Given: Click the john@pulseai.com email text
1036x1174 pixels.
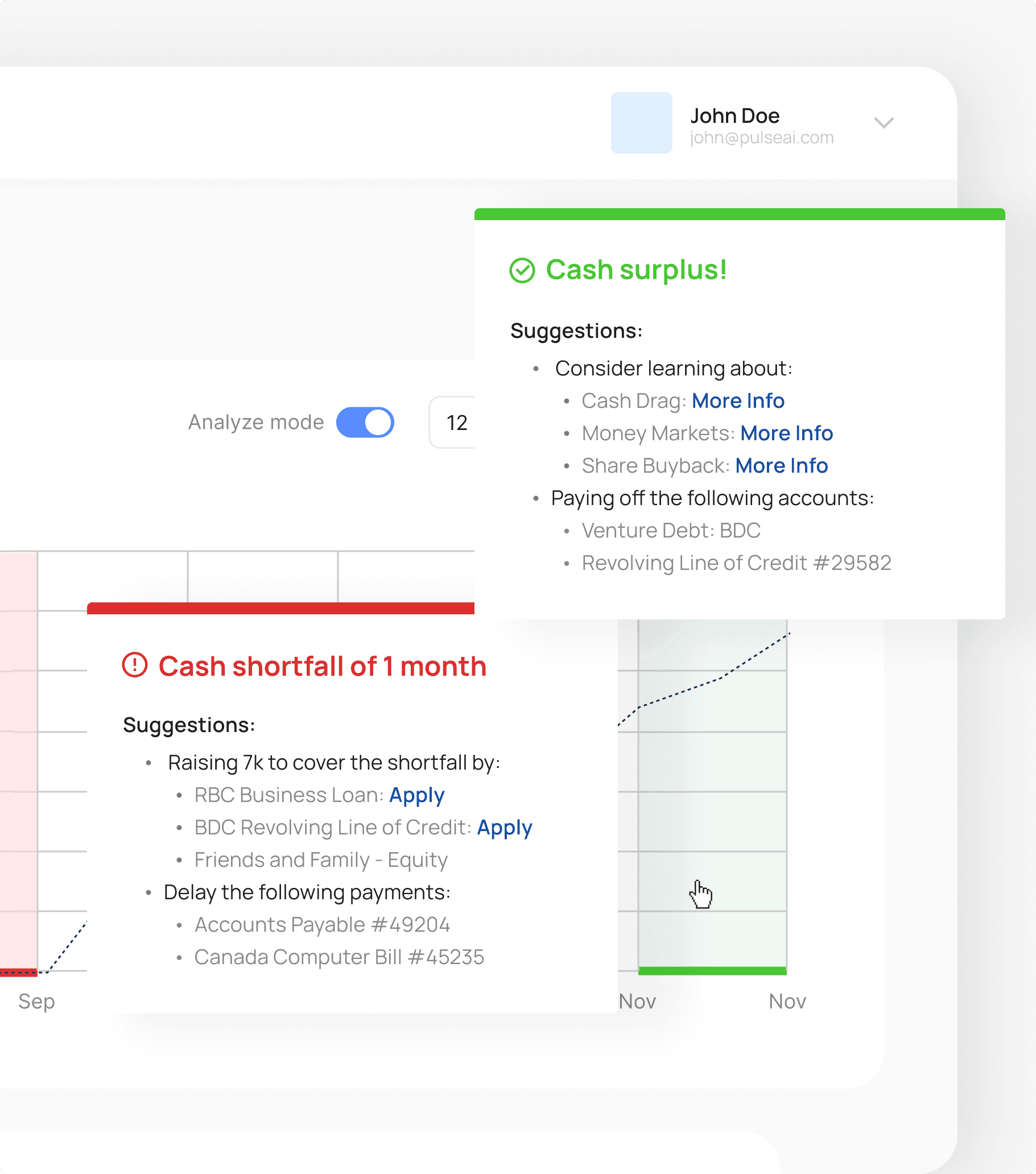Looking at the screenshot, I should coord(761,138).
